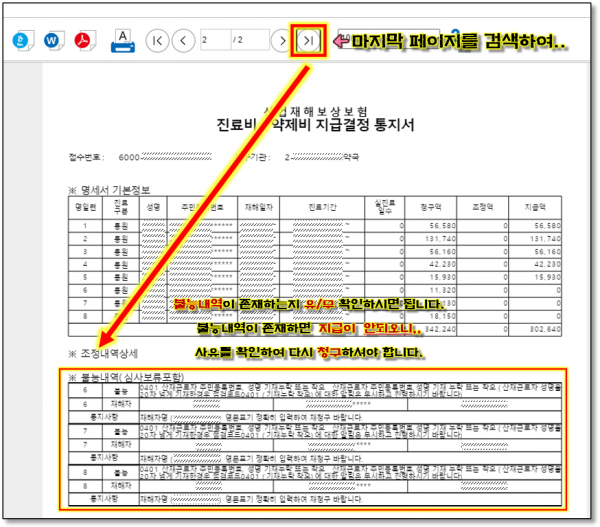Click the 명세서 기본정보 section heading
The height and width of the screenshot is (527, 600).
tap(110, 188)
